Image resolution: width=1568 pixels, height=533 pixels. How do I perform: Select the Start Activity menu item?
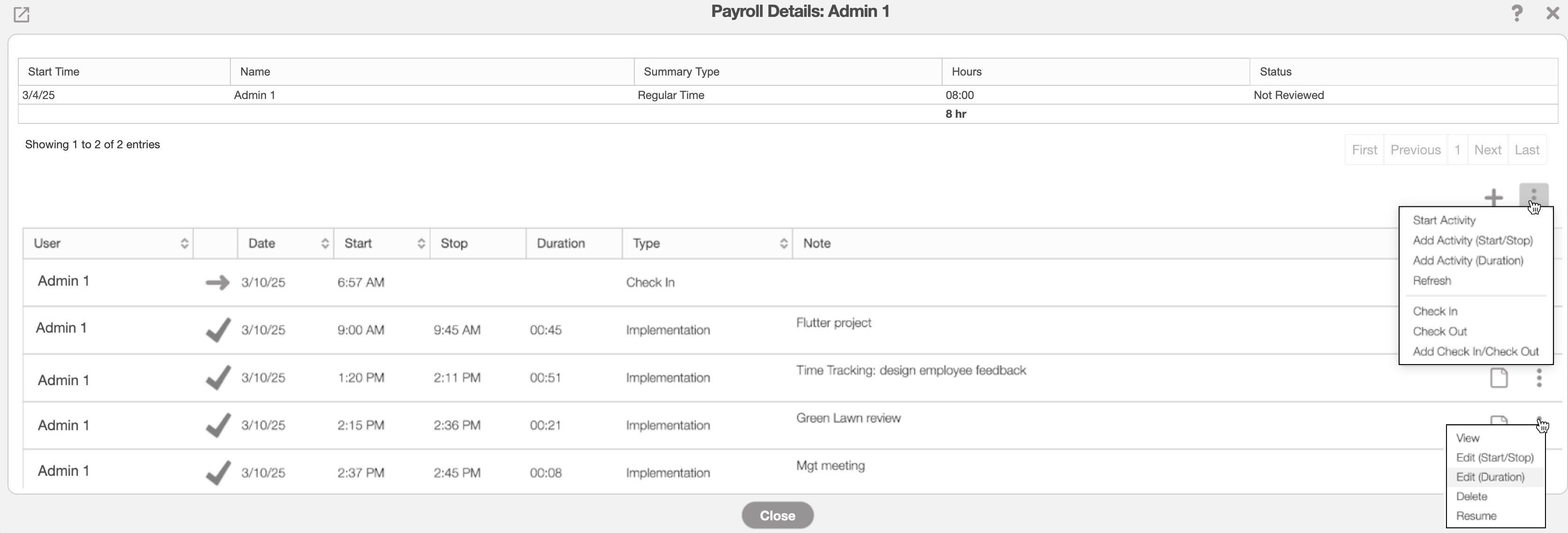click(1444, 220)
